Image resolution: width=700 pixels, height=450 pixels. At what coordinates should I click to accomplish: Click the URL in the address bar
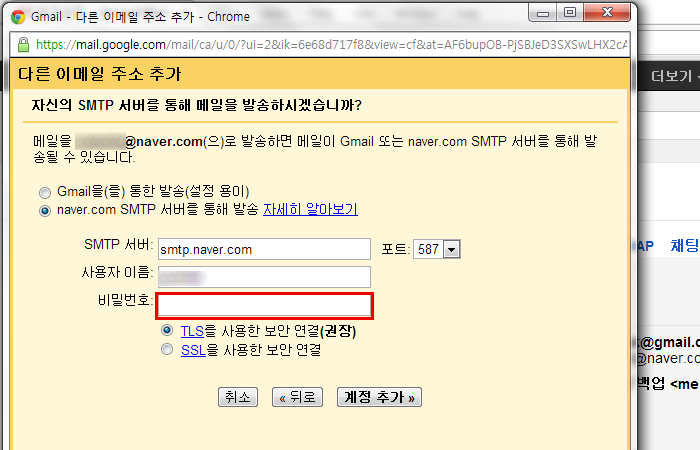point(331,45)
